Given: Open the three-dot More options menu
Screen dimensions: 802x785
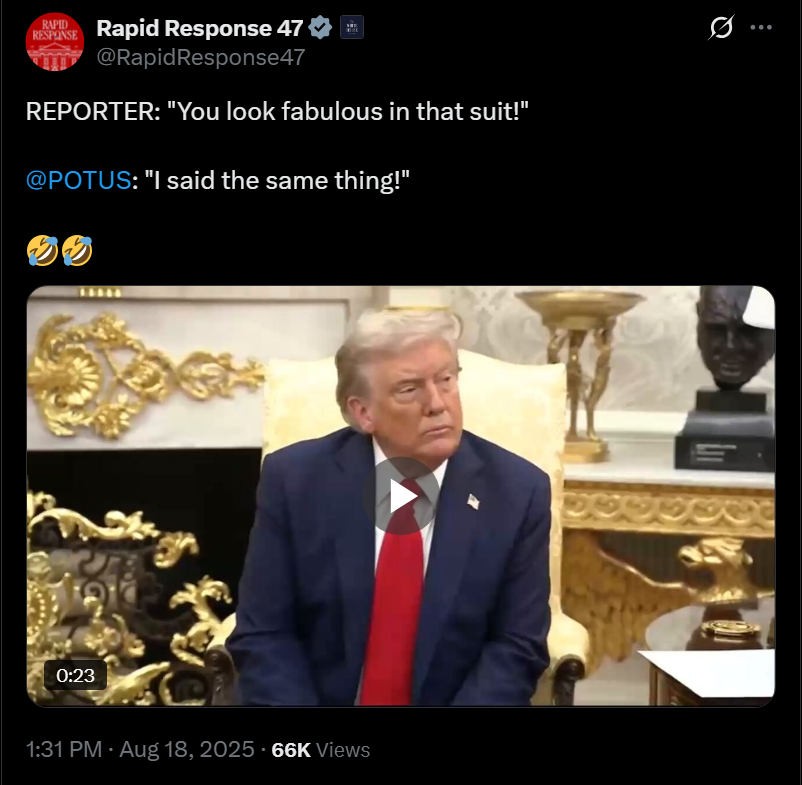Looking at the screenshot, I should (761, 28).
